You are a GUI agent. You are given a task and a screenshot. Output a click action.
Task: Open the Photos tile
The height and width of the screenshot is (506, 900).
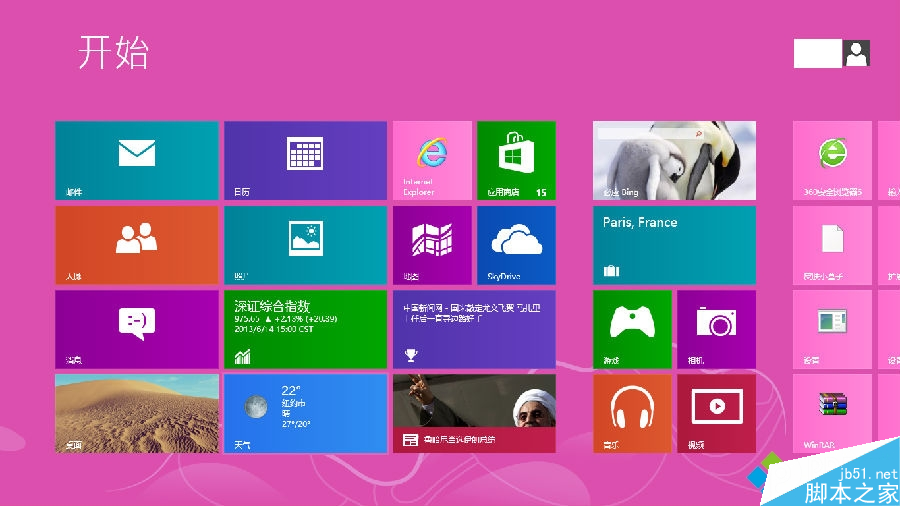pos(305,244)
